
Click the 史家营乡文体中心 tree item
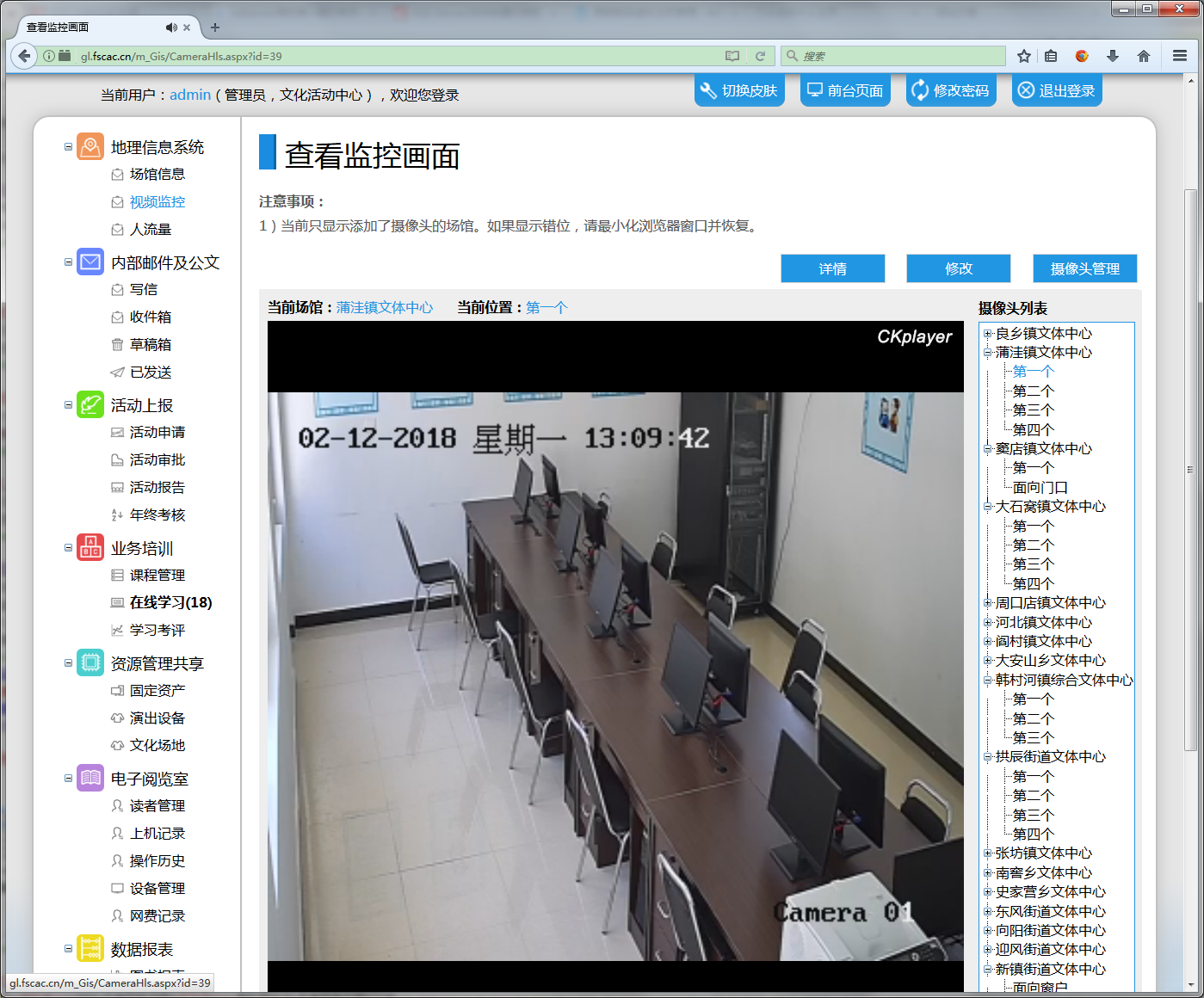[1051, 892]
